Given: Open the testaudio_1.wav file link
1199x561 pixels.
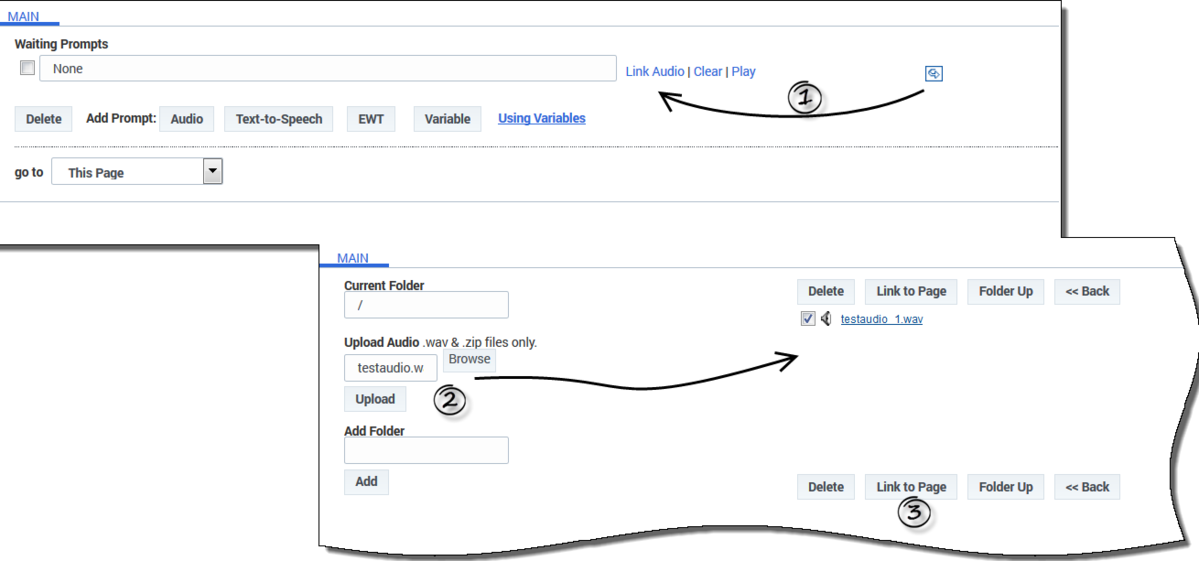Looking at the screenshot, I should click(881, 319).
